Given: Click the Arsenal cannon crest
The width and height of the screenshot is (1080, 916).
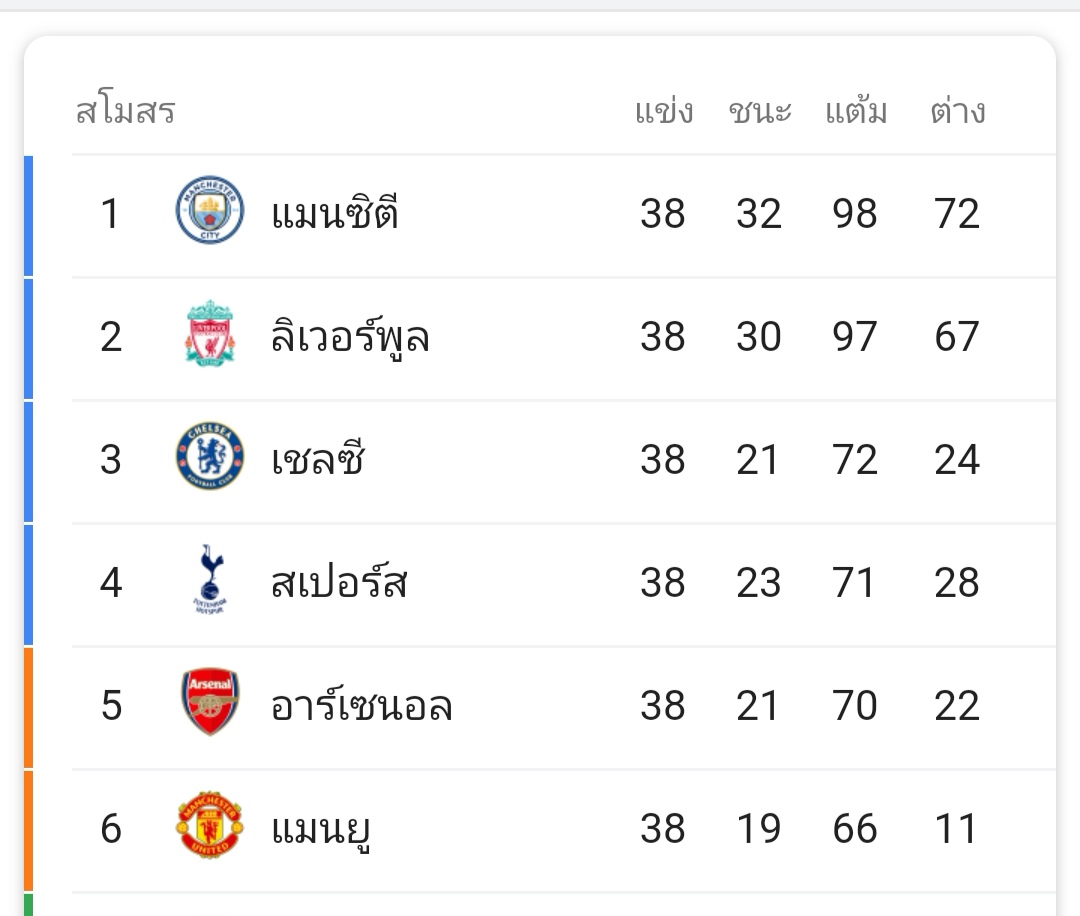Looking at the screenshot, I should 210,703.
